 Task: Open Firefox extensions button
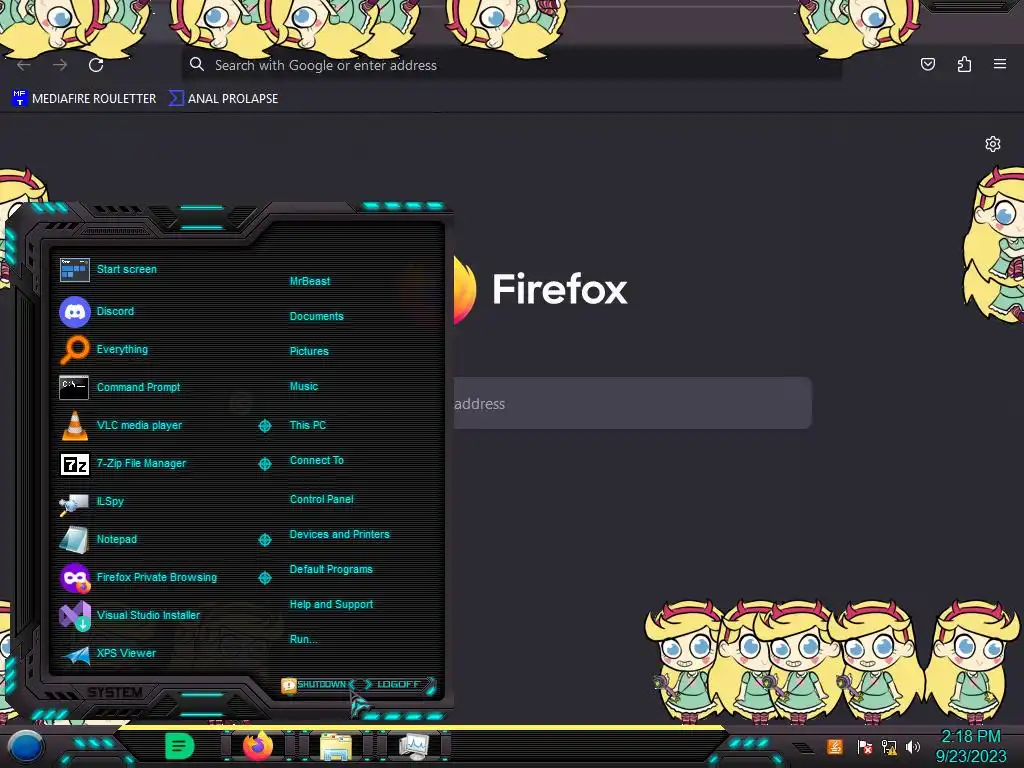(964, 64)
